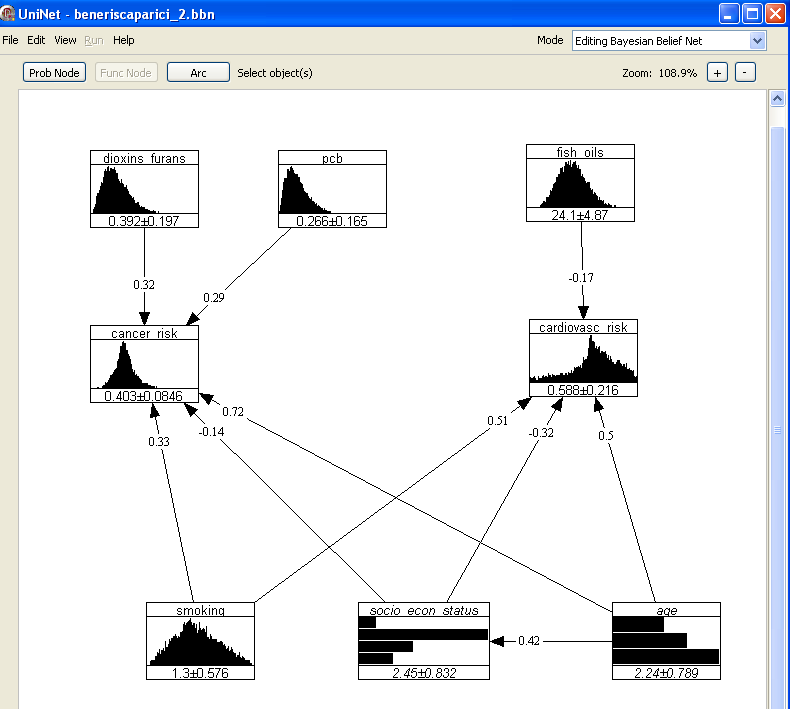
Task: Open the View menu
Action: coord(65,40)
